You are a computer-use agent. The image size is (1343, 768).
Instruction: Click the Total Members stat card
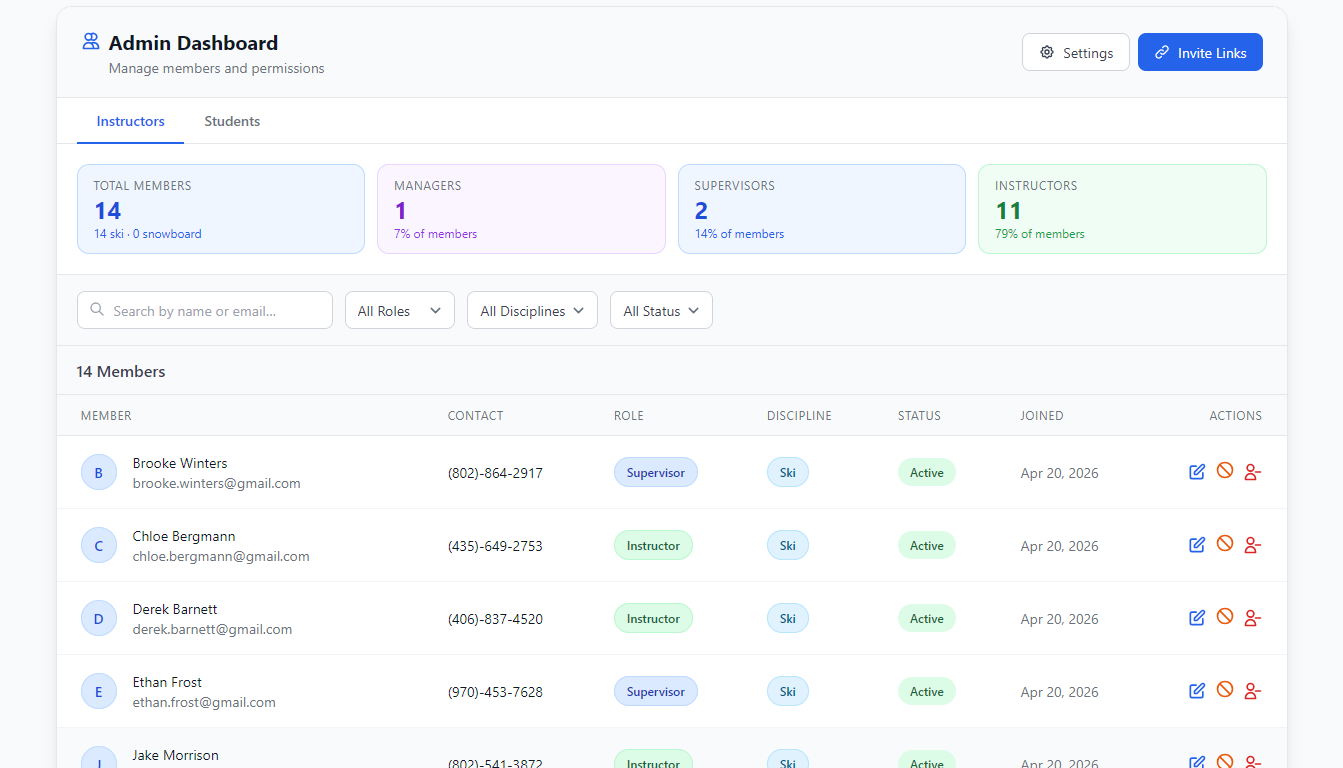pos(221,209)
